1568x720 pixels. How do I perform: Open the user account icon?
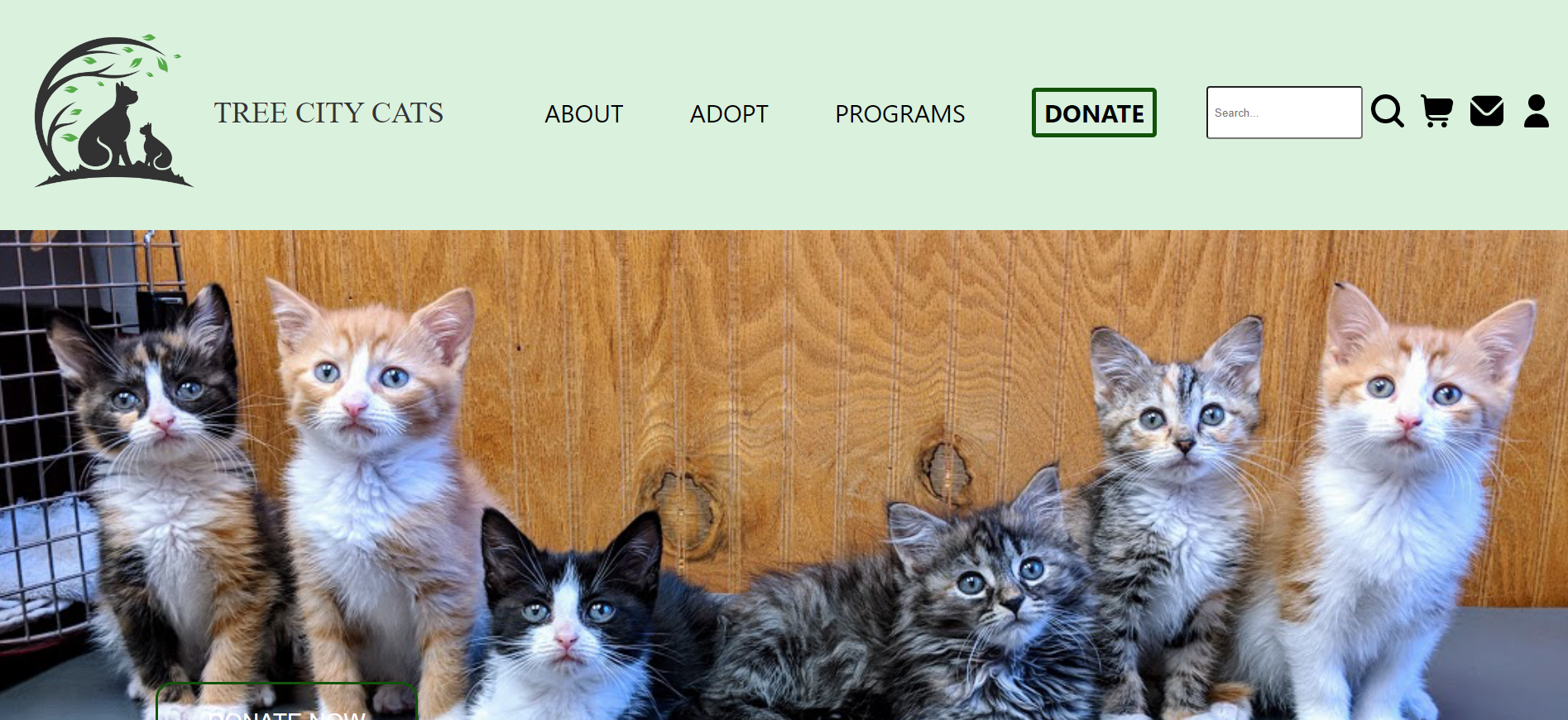(1537, 112)
